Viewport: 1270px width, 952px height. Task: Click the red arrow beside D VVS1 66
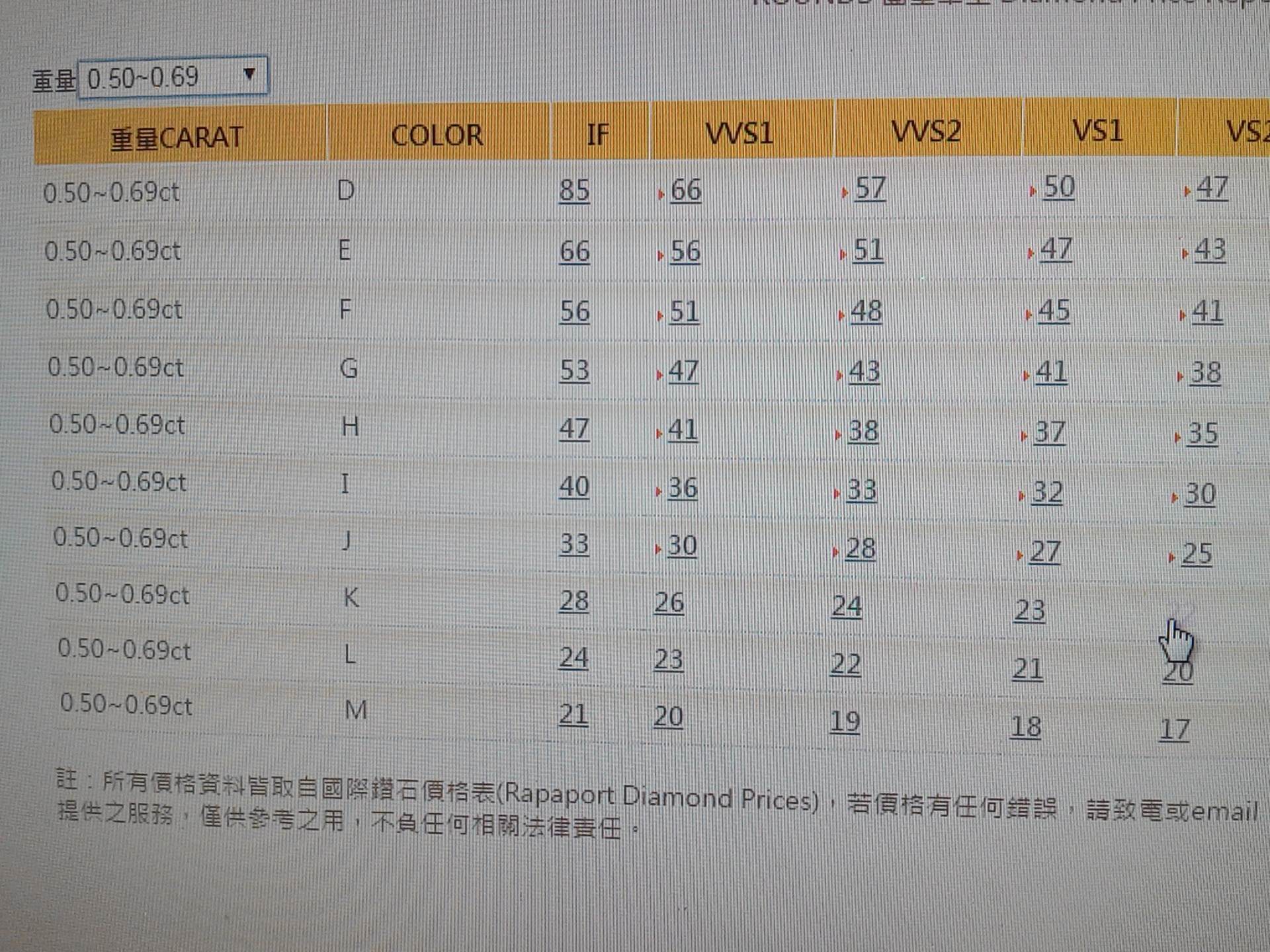click(661, 194)
